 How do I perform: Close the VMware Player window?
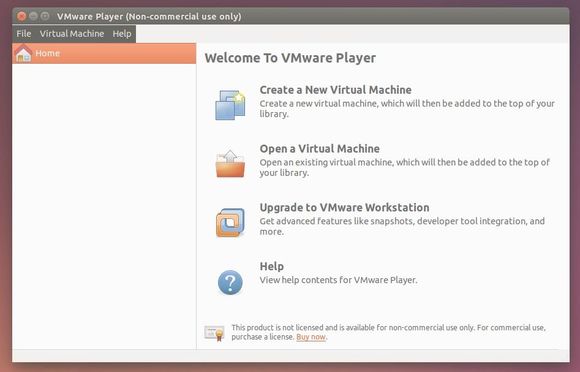pyautogui.click(x=22, y=16)
